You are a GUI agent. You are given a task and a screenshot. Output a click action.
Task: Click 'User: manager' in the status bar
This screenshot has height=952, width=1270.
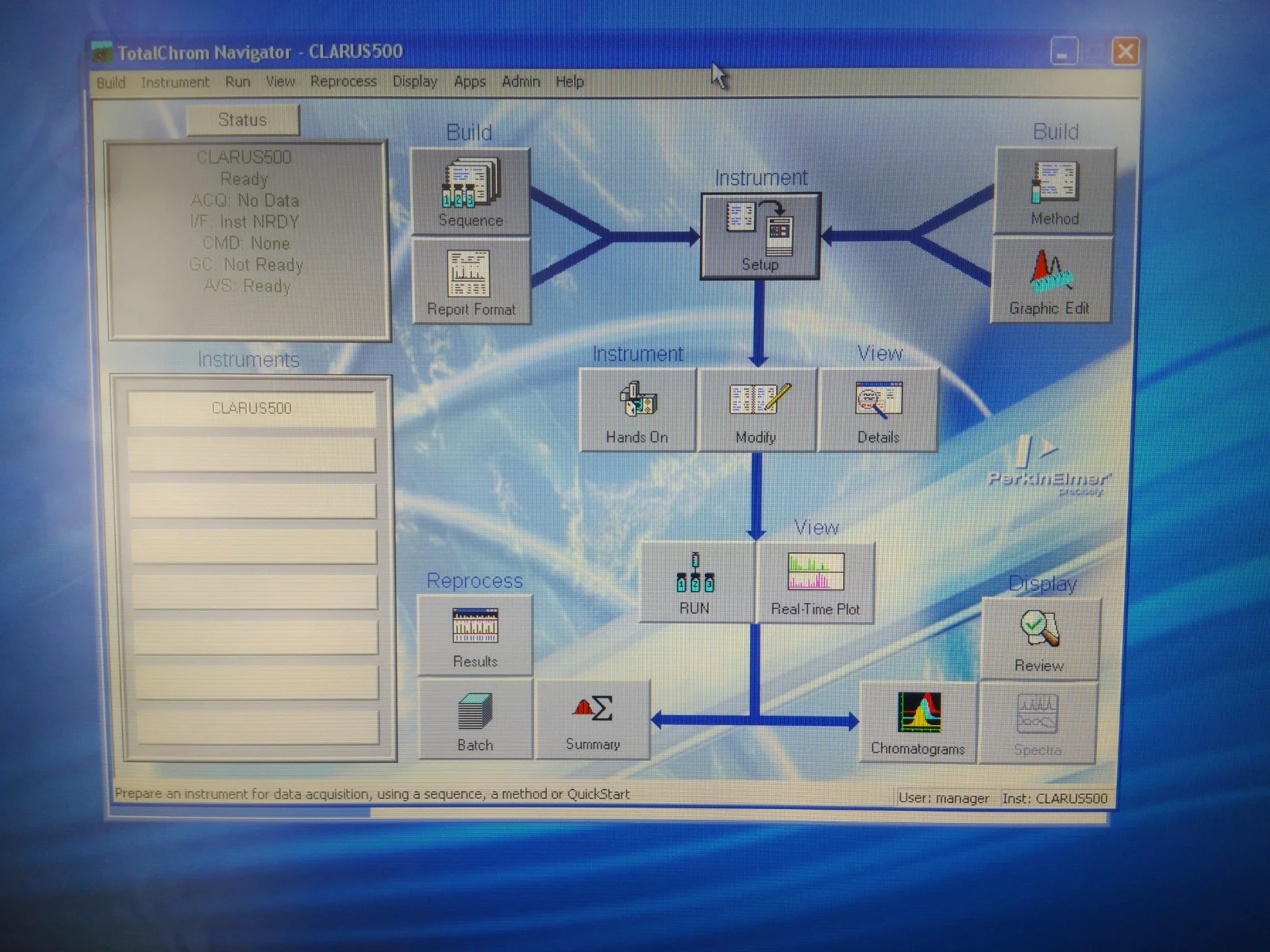tap(944, 798)
